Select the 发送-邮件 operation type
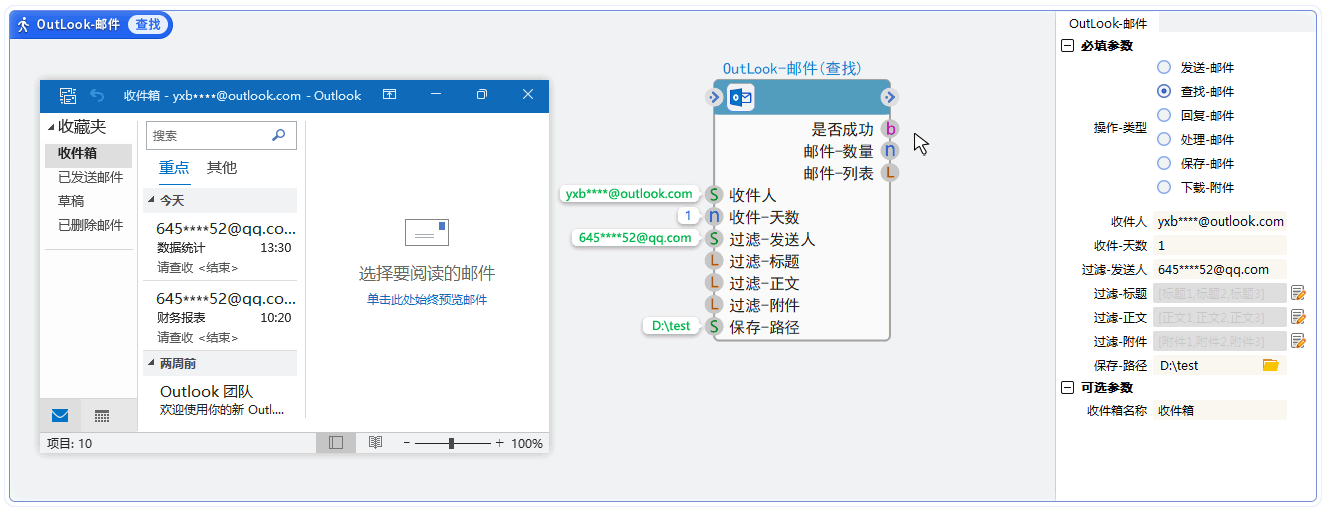This screenshot has height=511, width=1326. (1163, 67)
